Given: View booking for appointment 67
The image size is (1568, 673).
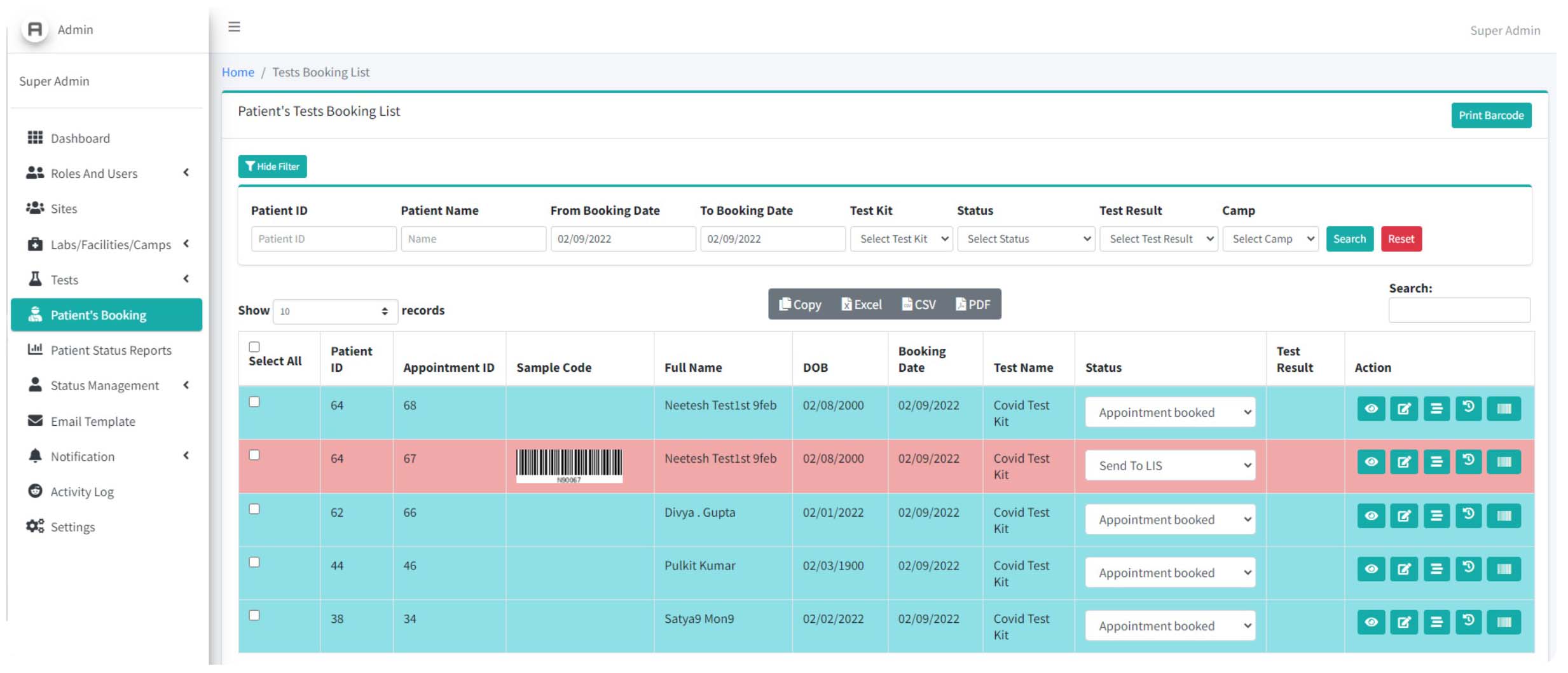Looking at the screenshot, I should pos(1371,462).
